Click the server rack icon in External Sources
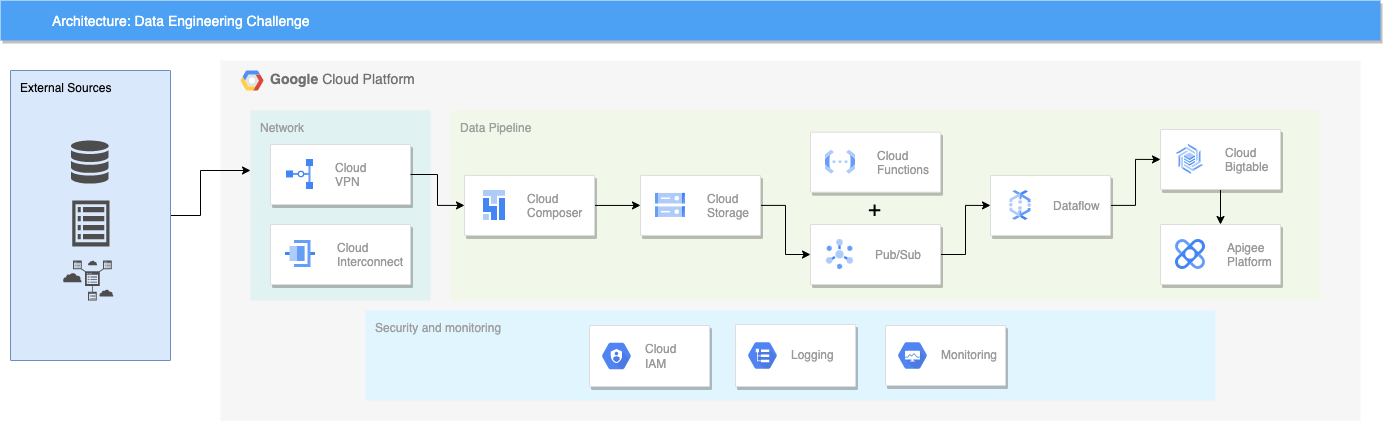Screen dimensions: 1383x421 [90, 223]
